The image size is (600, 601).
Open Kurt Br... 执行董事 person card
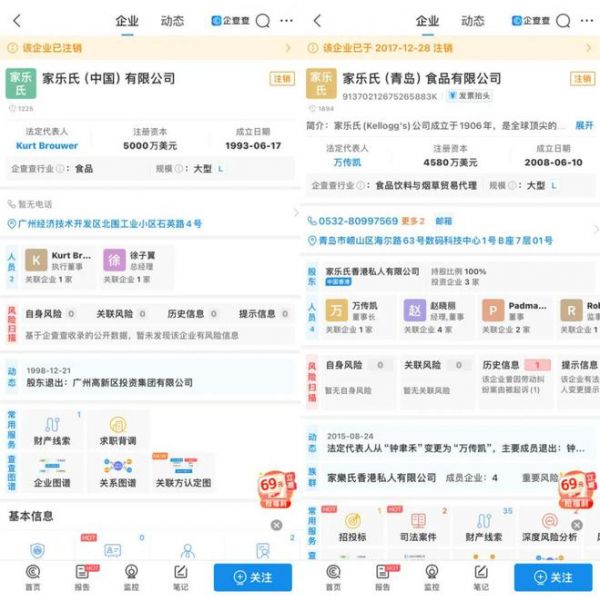click(x=58, y=267)
